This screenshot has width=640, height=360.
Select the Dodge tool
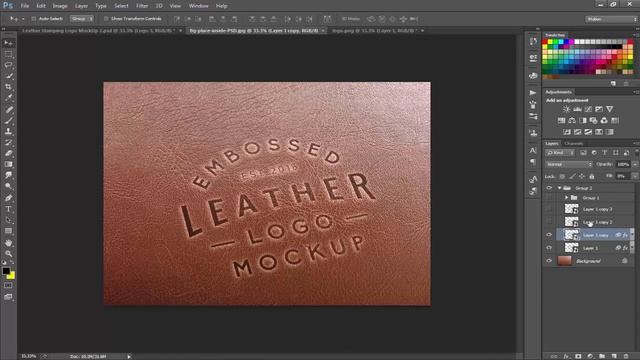point(8,187)
